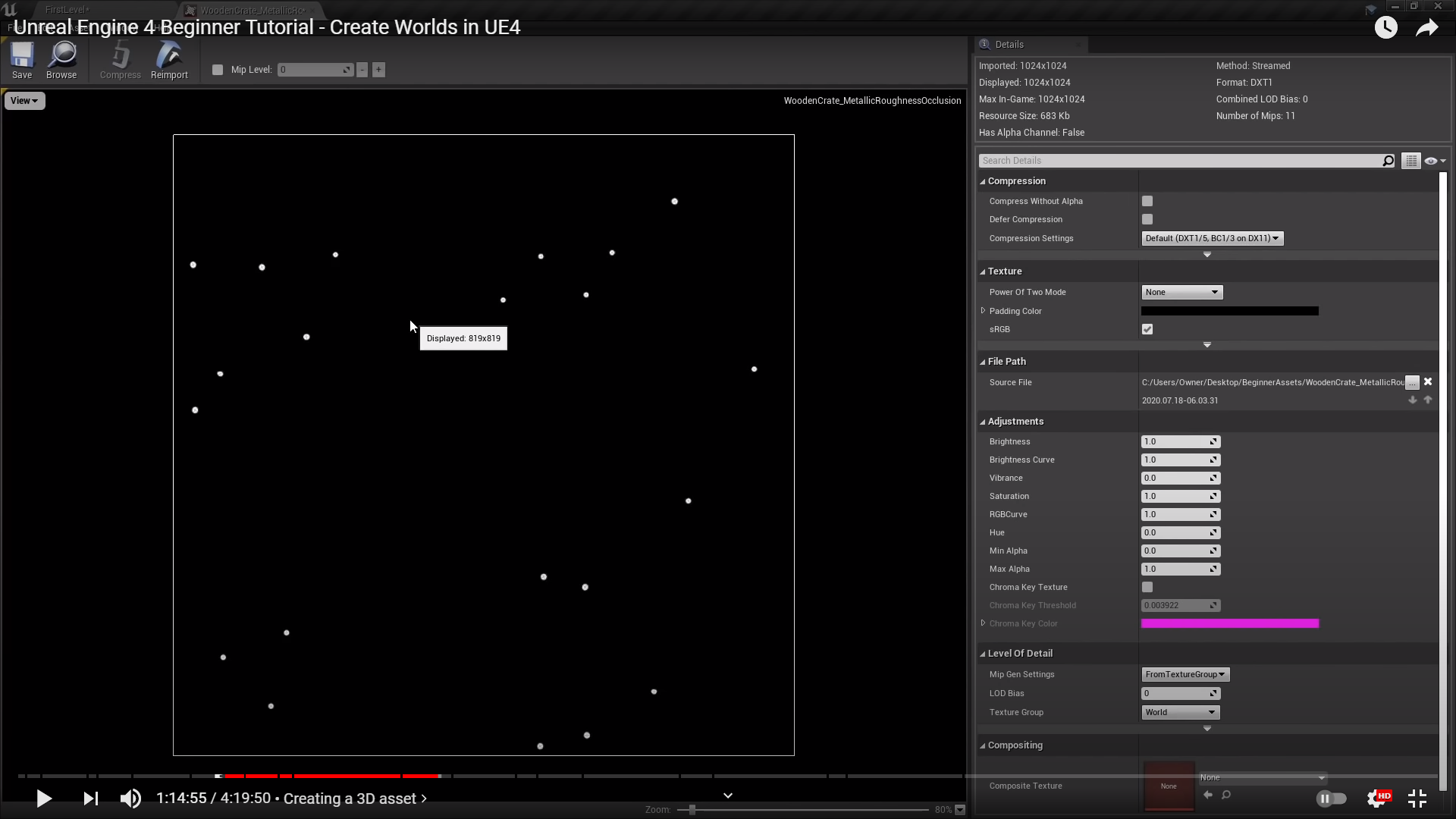
Task: Click the Reimport texture icon
Action: [169, 60]
